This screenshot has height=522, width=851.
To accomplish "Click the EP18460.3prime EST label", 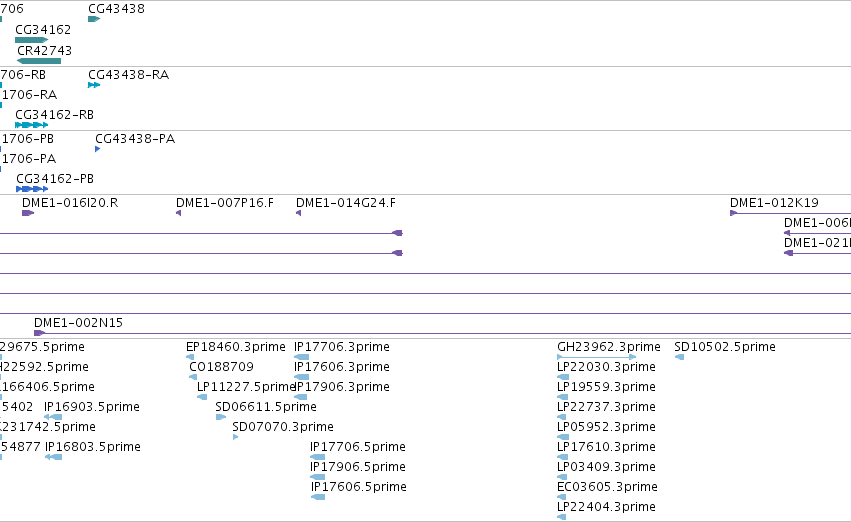I will pyautogui.click(x=236, y=346).
